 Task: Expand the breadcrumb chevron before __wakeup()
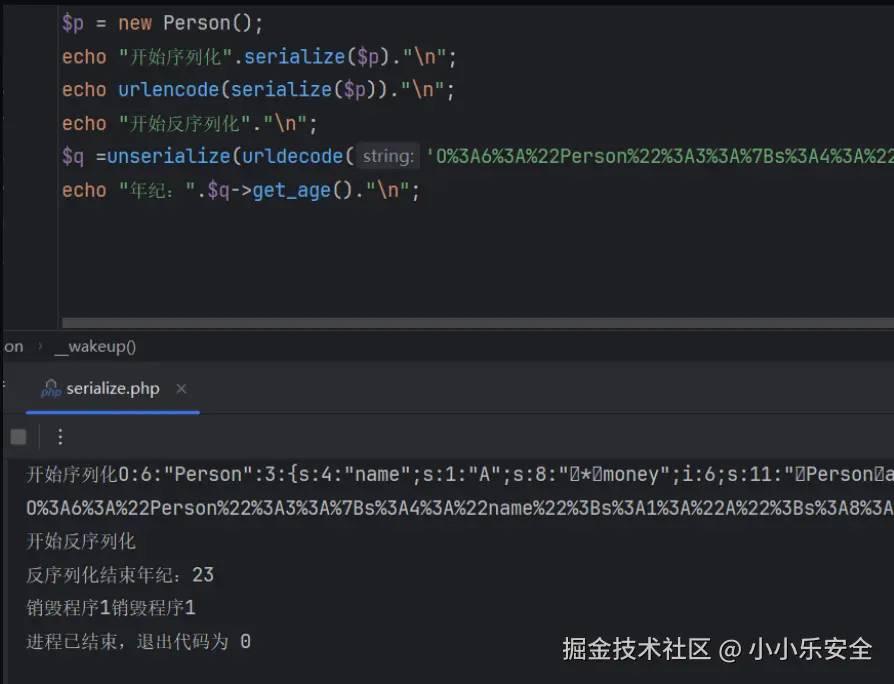coord(40,347)
